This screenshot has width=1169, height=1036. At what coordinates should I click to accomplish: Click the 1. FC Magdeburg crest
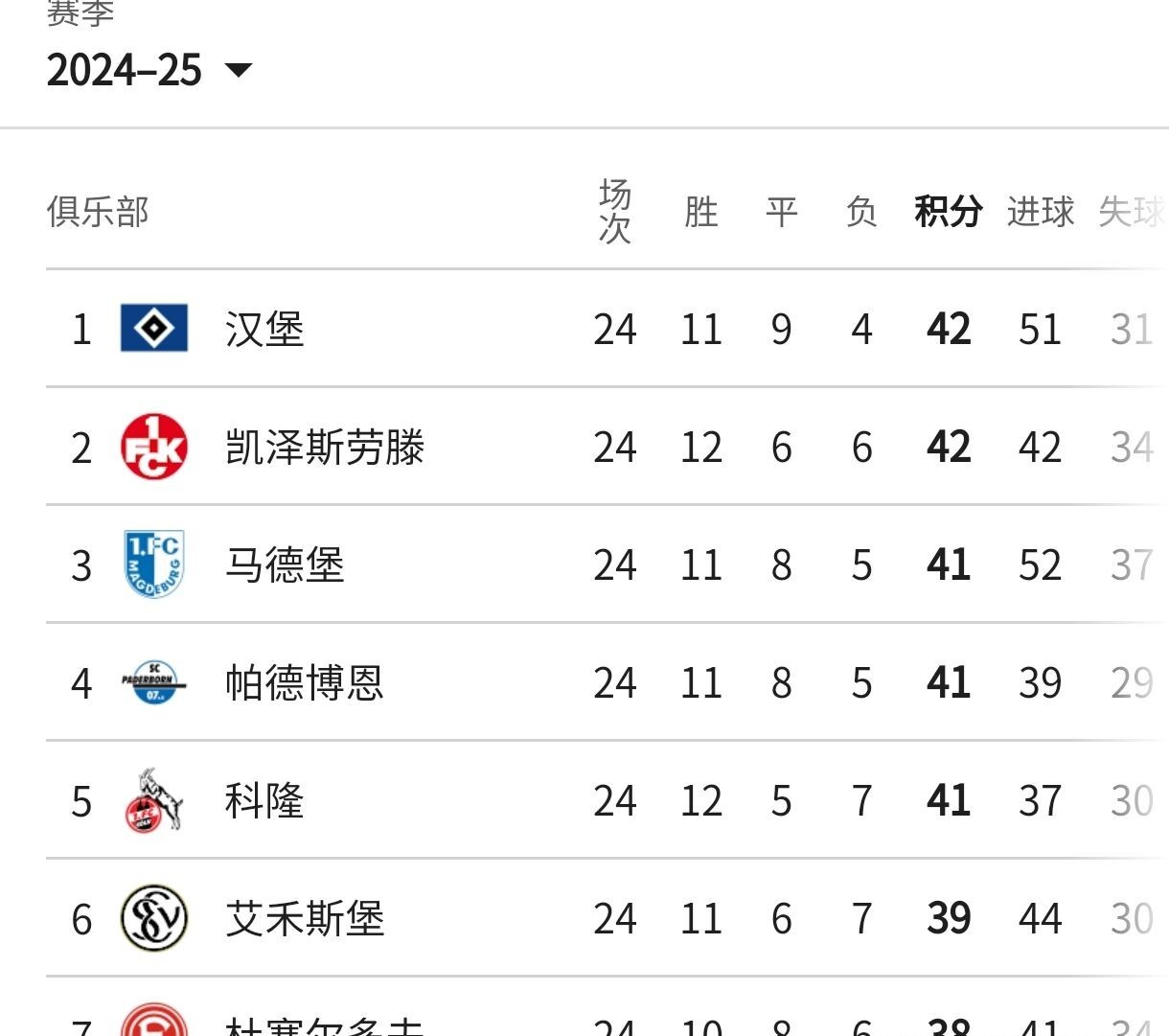[x=154, y=564]
